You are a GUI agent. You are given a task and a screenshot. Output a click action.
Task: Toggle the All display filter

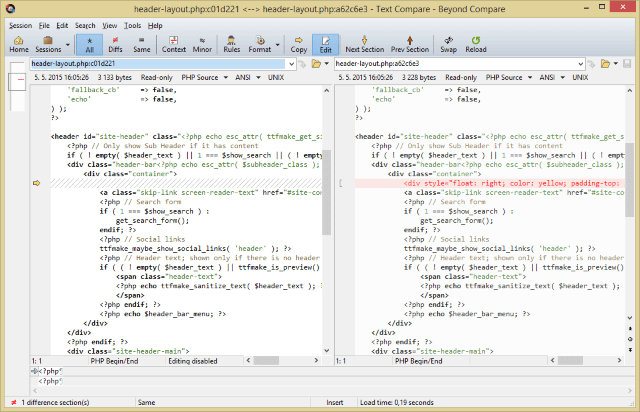point(89,43)
